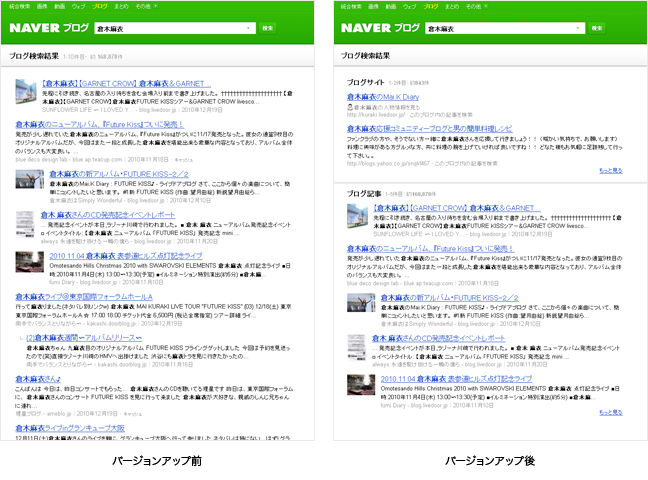Open 画像 tab in the after-upgrade screenshot
This screenshot has width=648, height=480.
[373, 6]
